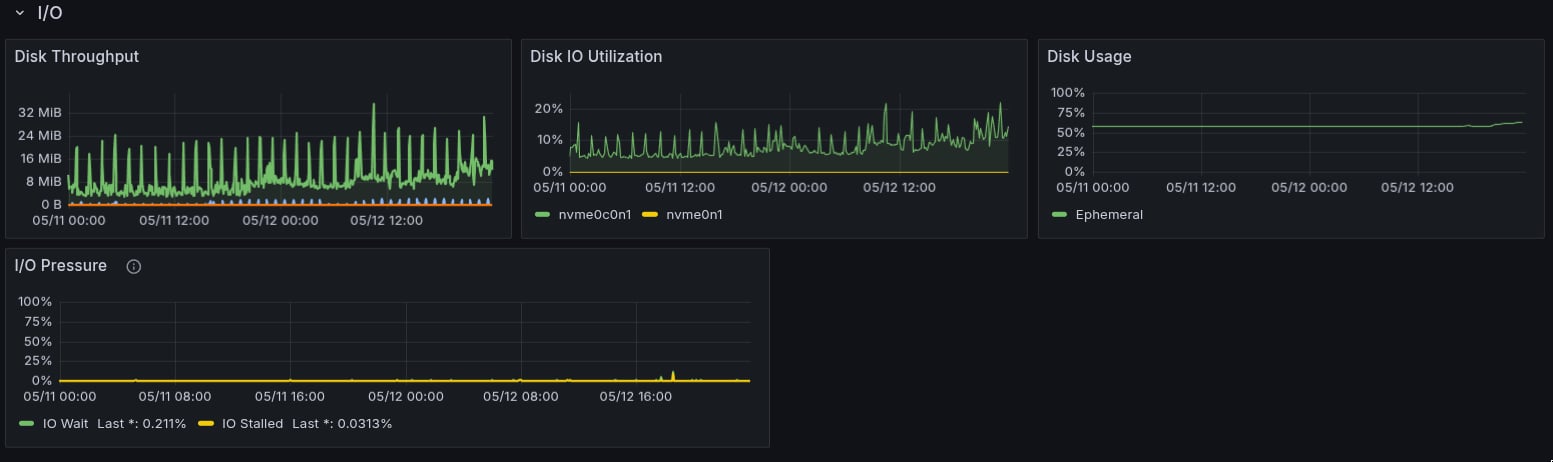Click the '24 MiB' axis label
The height and width of the screenshot is (462, 1553).
[40, 135]
